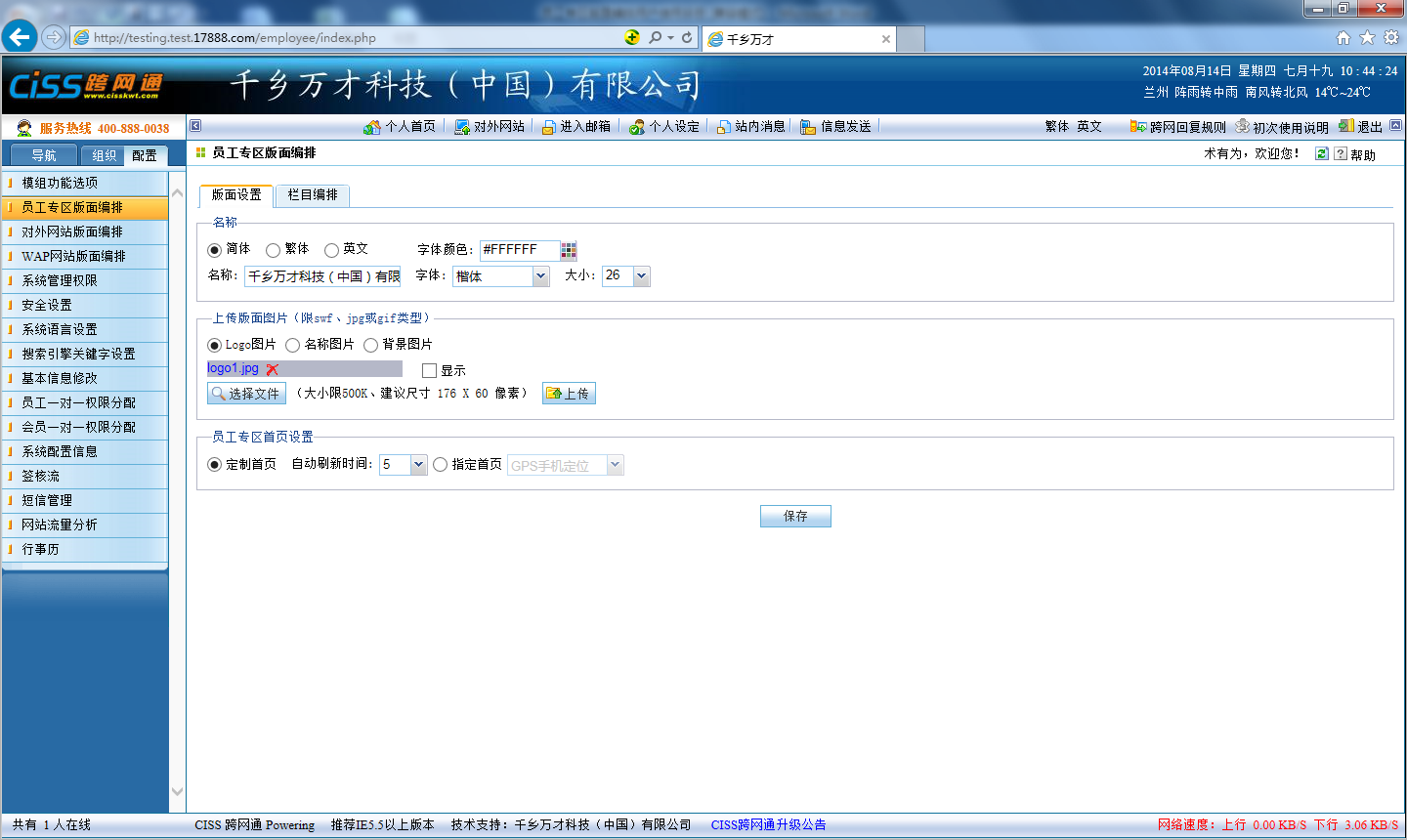Screen dimensions: 1407x840
Task: Click the 保存 save button
Action: click(x=795, y=516)
